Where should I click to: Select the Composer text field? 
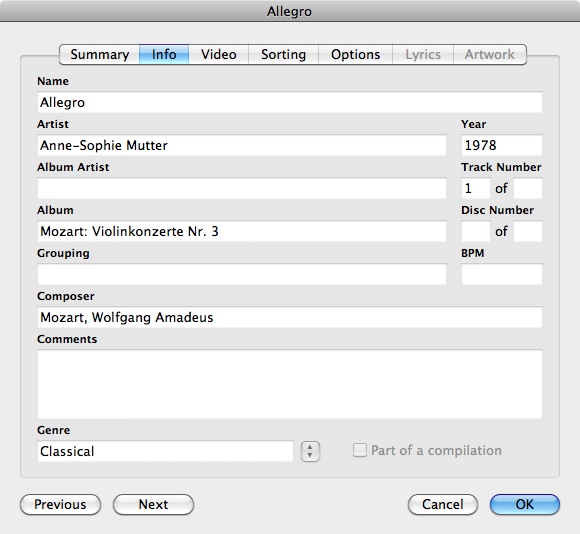click(x=290, y=317)
